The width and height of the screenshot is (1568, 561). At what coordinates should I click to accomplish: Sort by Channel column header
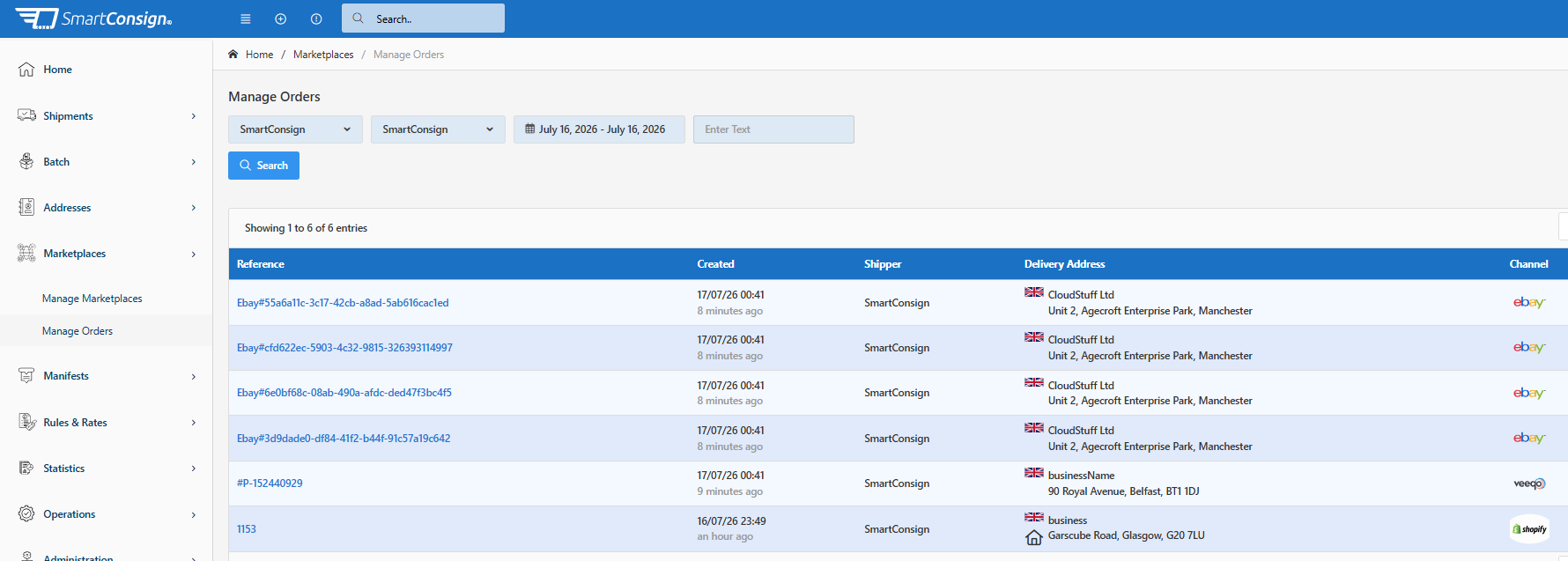[x=1528, y=264]
